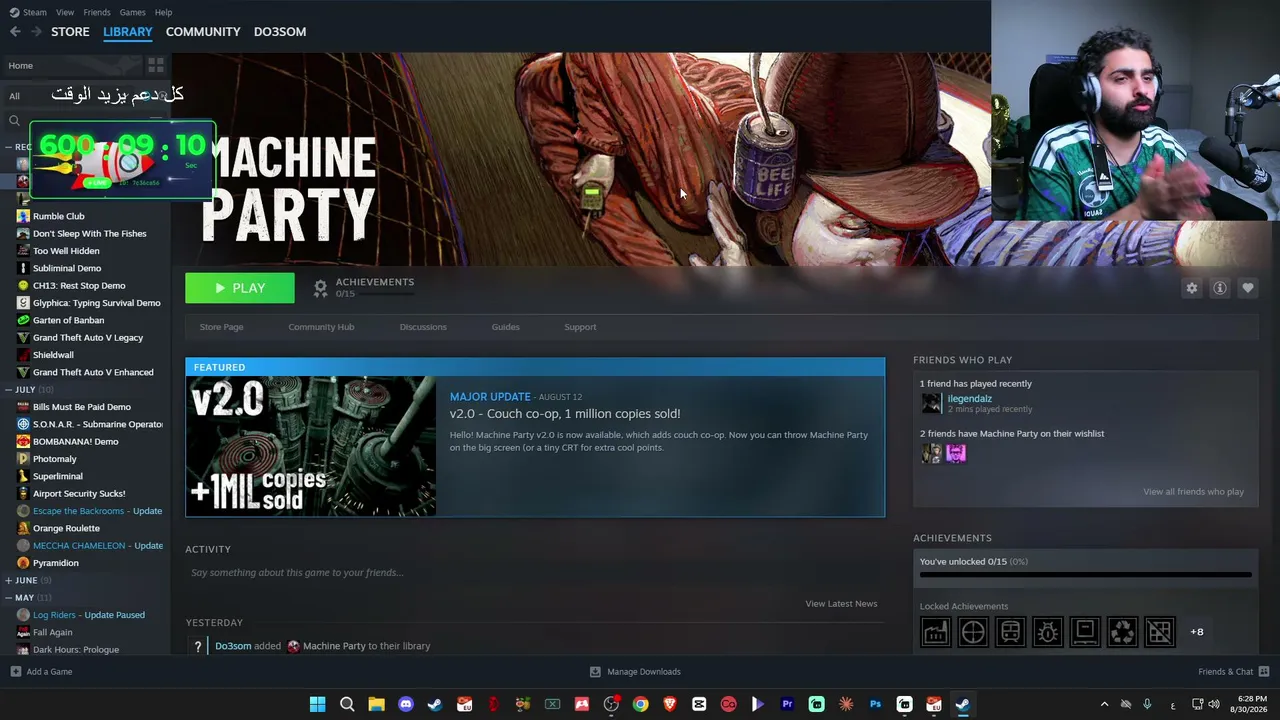Open Windows taskbar search
Screen dimensions: 1280x720
(347, 704)
